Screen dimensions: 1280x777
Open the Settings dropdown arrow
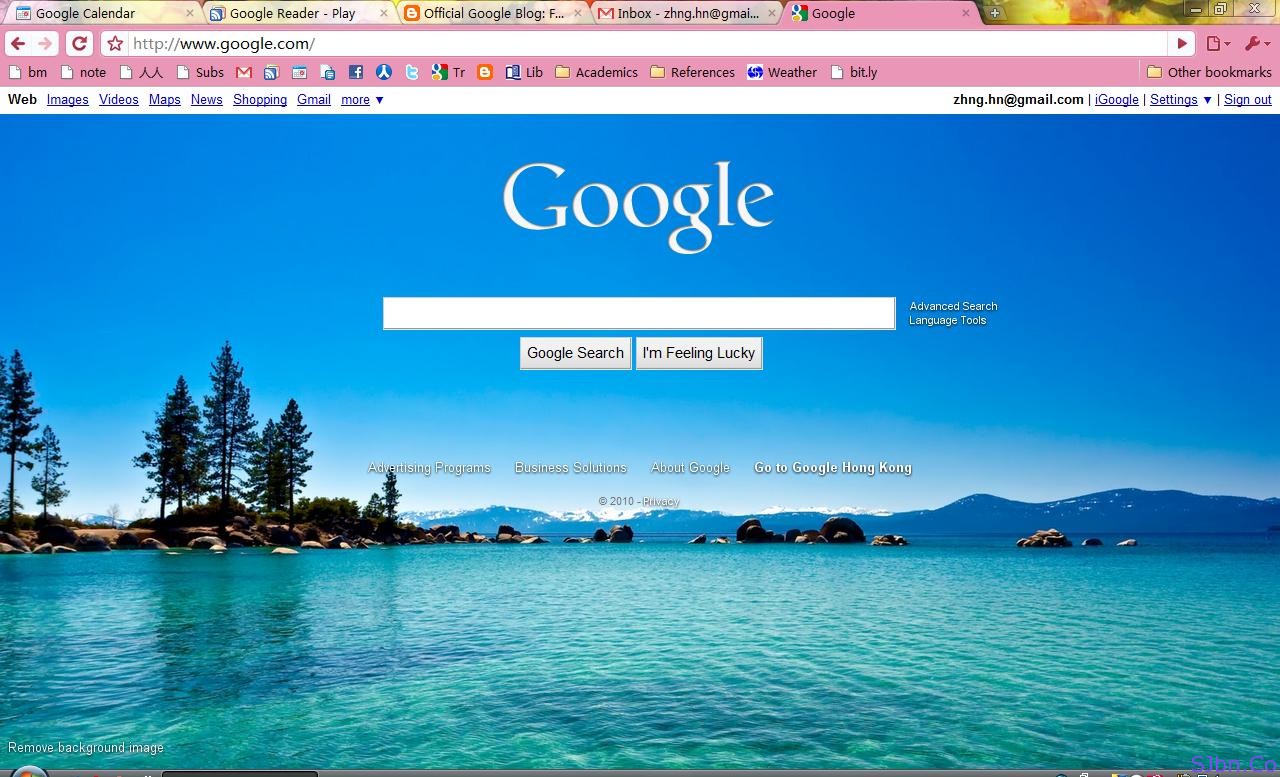coord(1207,100)
